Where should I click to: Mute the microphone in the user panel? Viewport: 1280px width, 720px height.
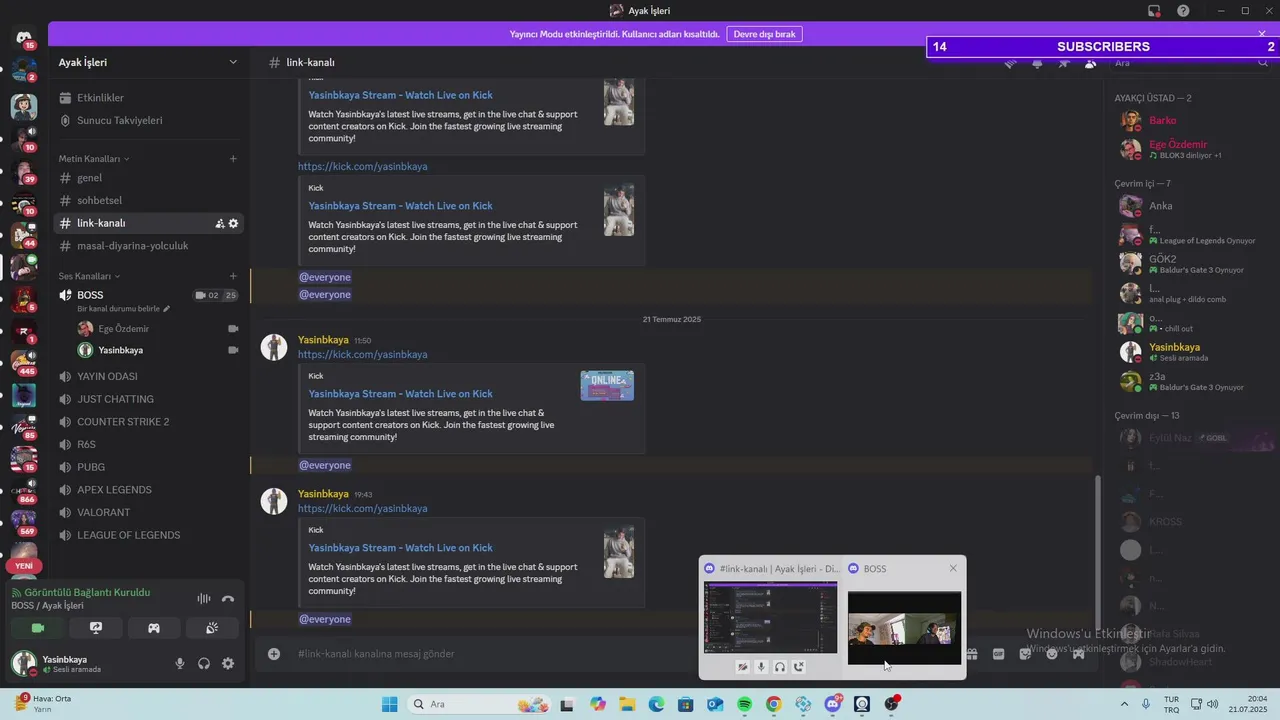tap(180, 663)
